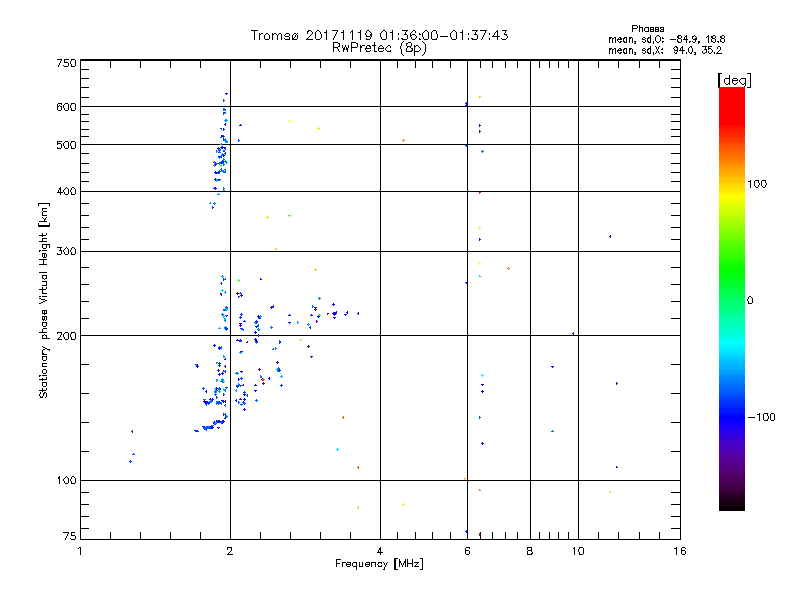The image size is (800, 600).
Task: Click the y-axis tick label "400"
Action: click(66, 191)
